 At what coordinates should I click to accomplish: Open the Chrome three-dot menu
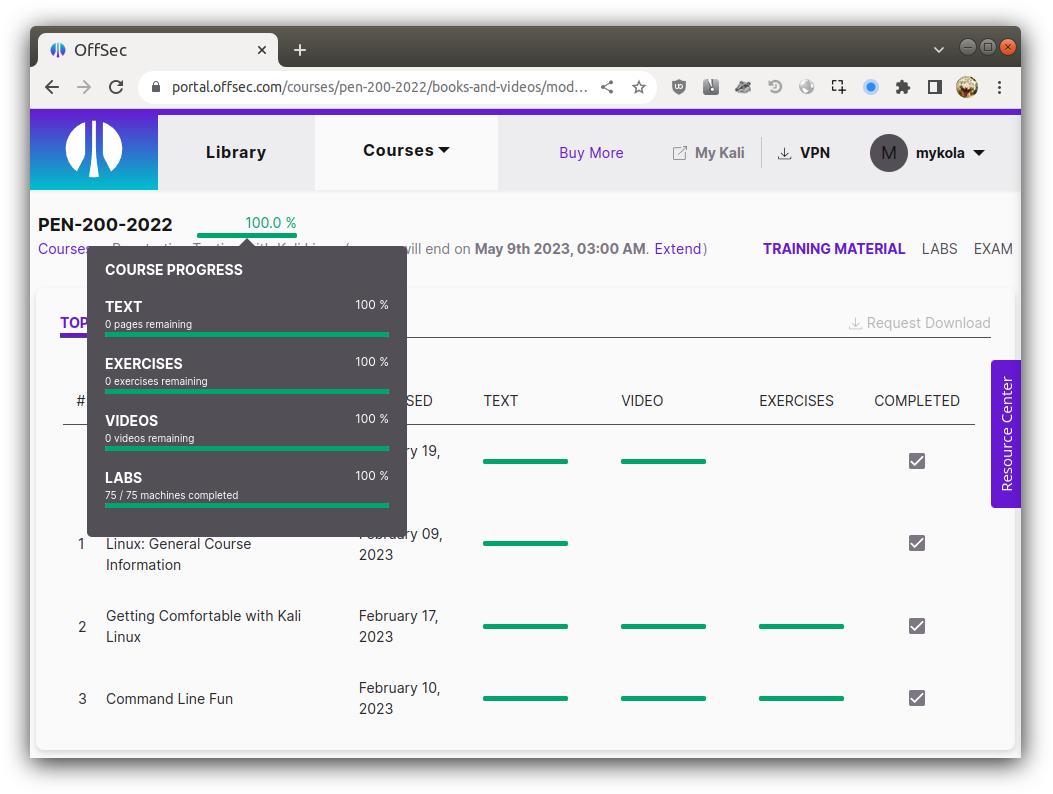[x=999, y=87]
